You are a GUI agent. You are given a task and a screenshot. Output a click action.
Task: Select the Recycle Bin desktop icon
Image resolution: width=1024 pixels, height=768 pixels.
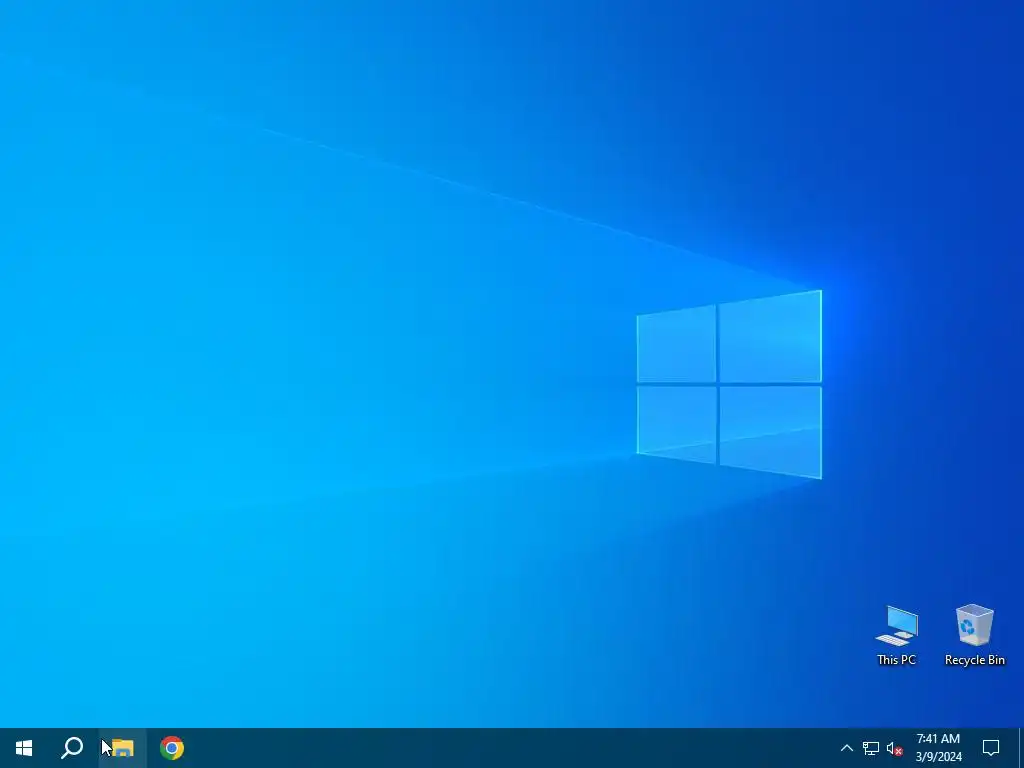974,635
